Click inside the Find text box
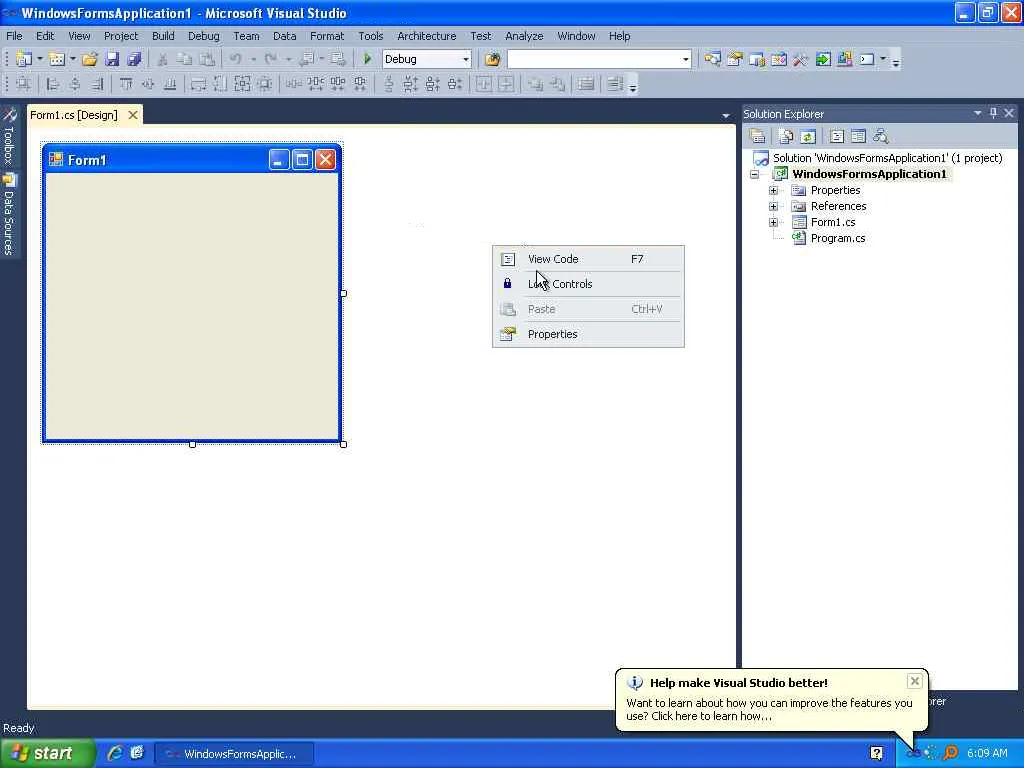Image resolution: width=1024 pixels, height=768 pixels. (x=594, y=59)
